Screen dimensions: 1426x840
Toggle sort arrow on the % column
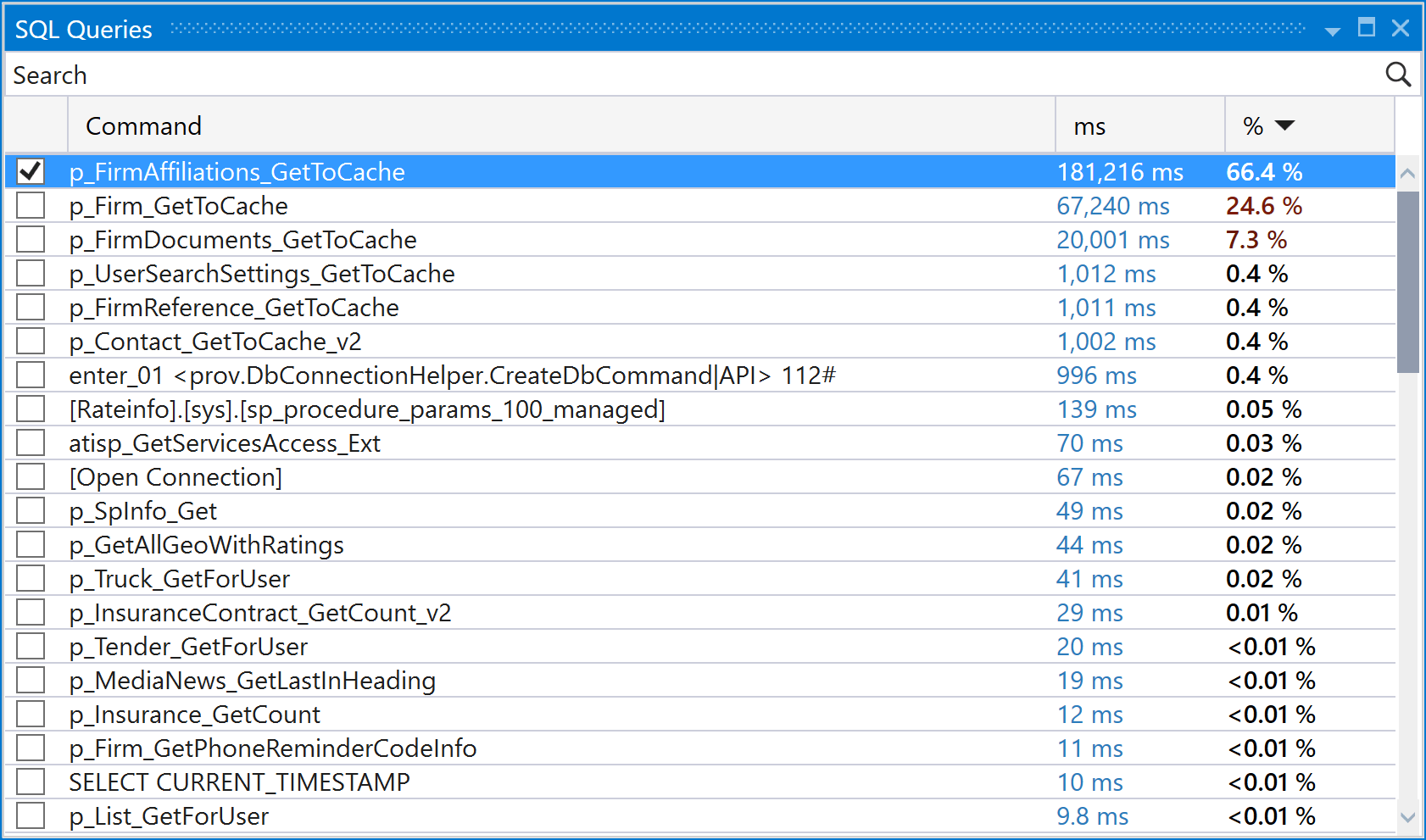point(1284,126)
